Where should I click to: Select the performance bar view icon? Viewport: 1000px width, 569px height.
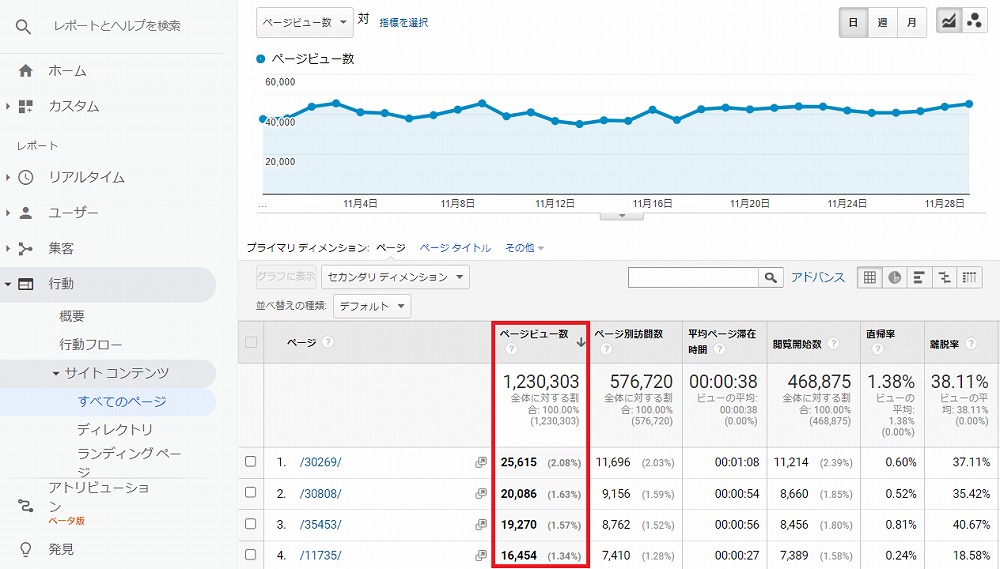click(919, 277)
